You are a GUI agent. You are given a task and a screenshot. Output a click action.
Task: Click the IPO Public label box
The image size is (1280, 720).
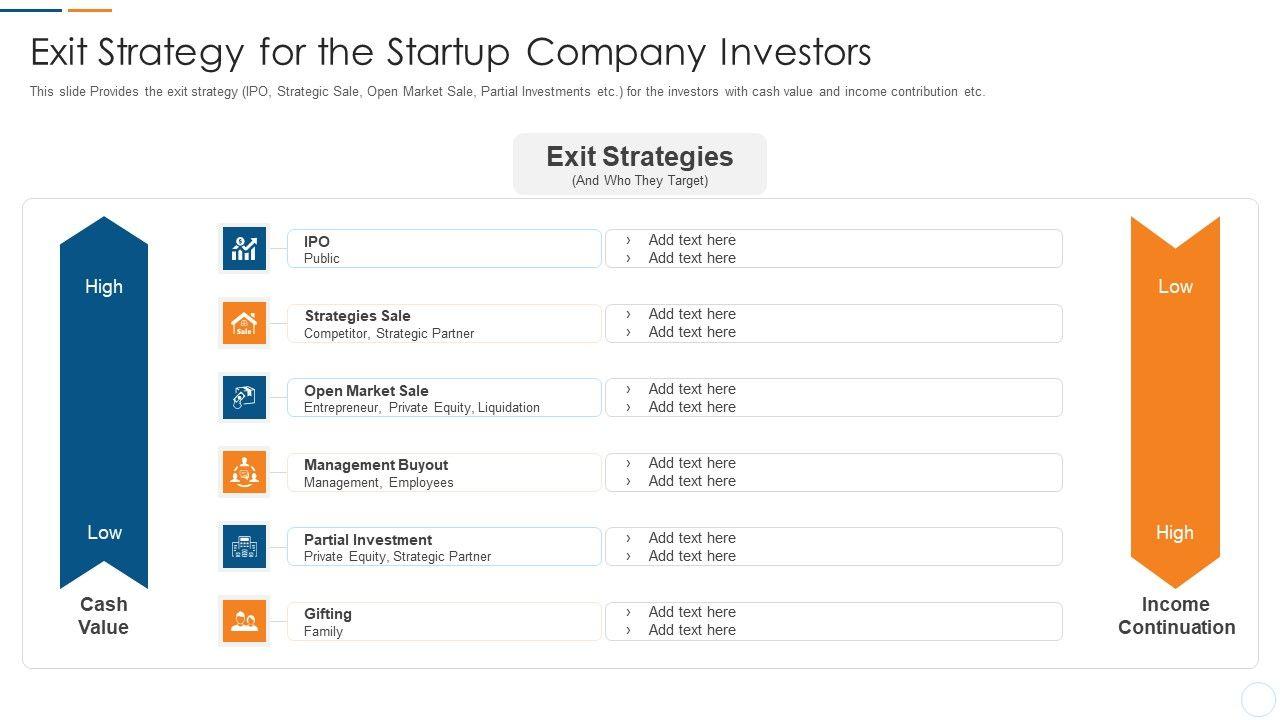[444, 249]
